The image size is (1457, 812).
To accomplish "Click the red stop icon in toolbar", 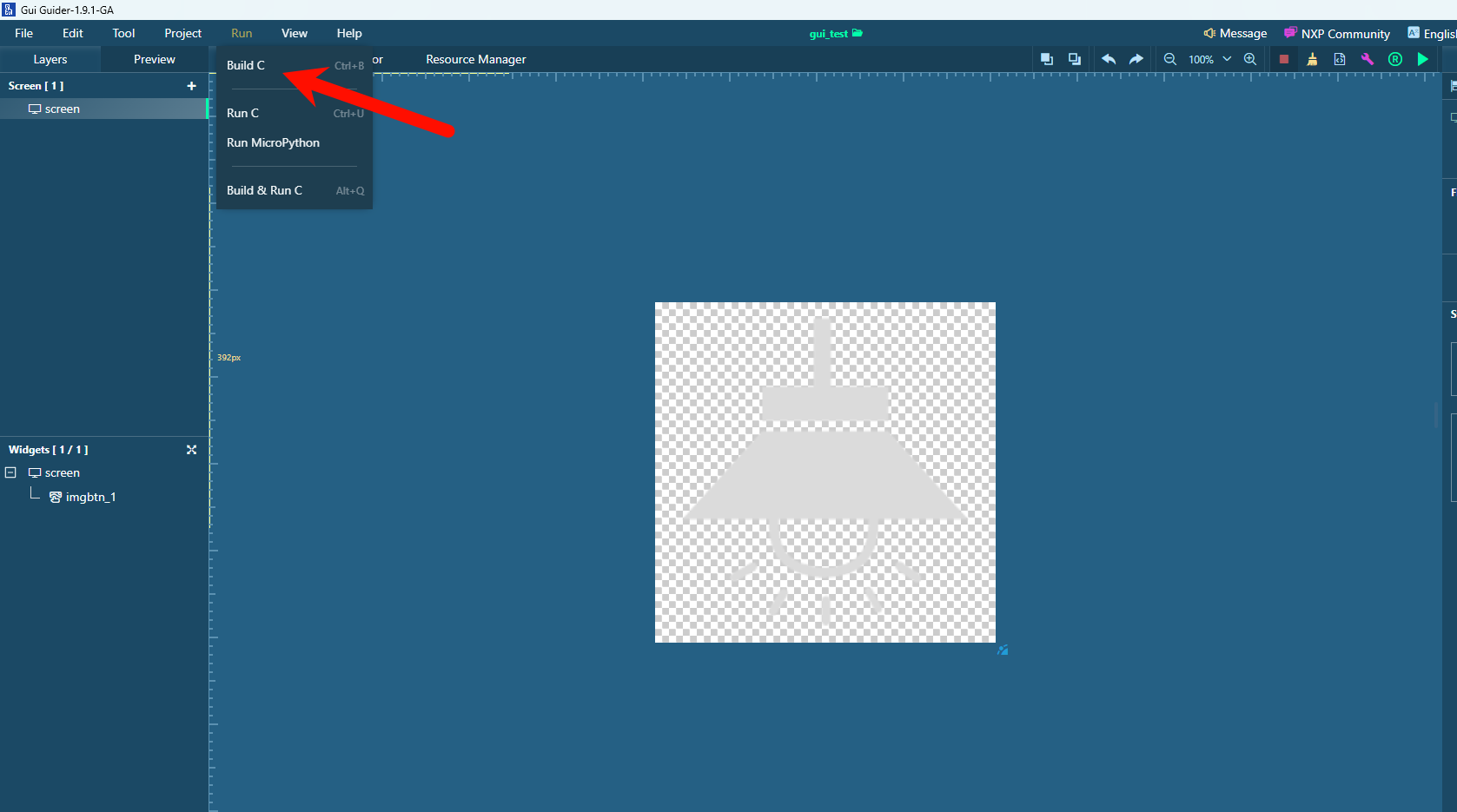I will [1283, 59].
